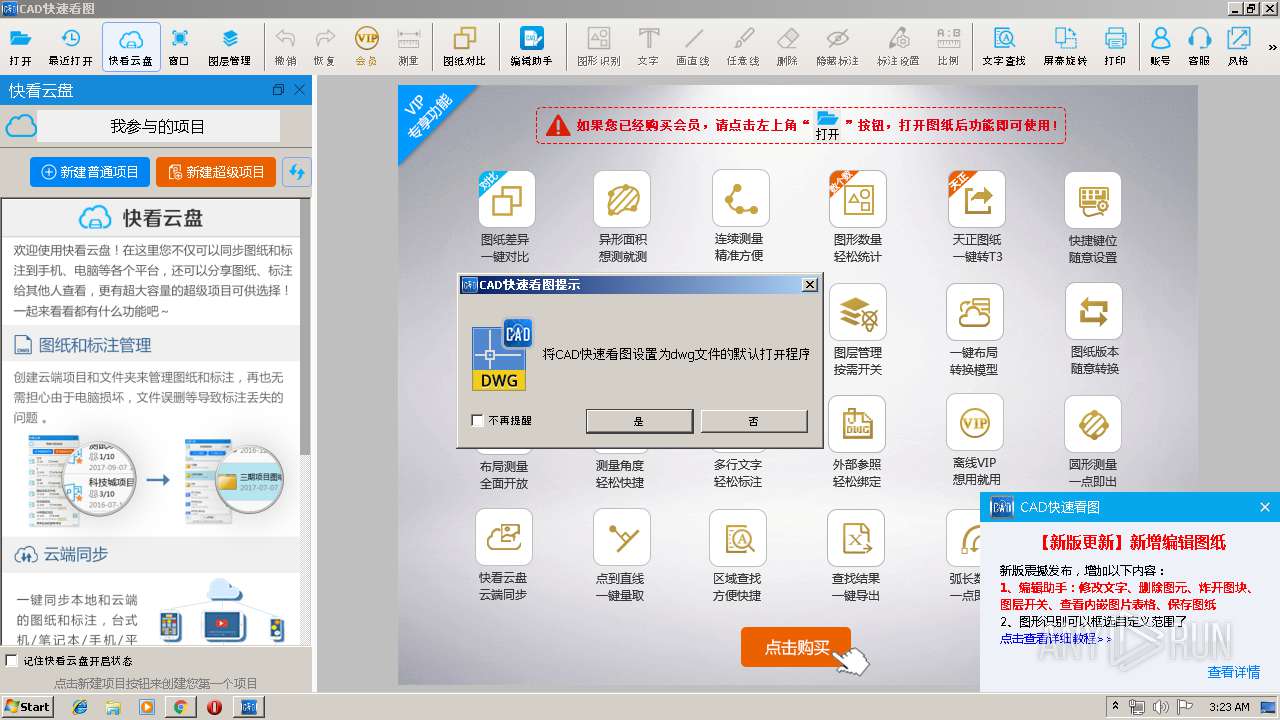Screen dimensions: 1280x720
Task: Open the 最近打开 recent files list
Action: (x=71, y=47)
